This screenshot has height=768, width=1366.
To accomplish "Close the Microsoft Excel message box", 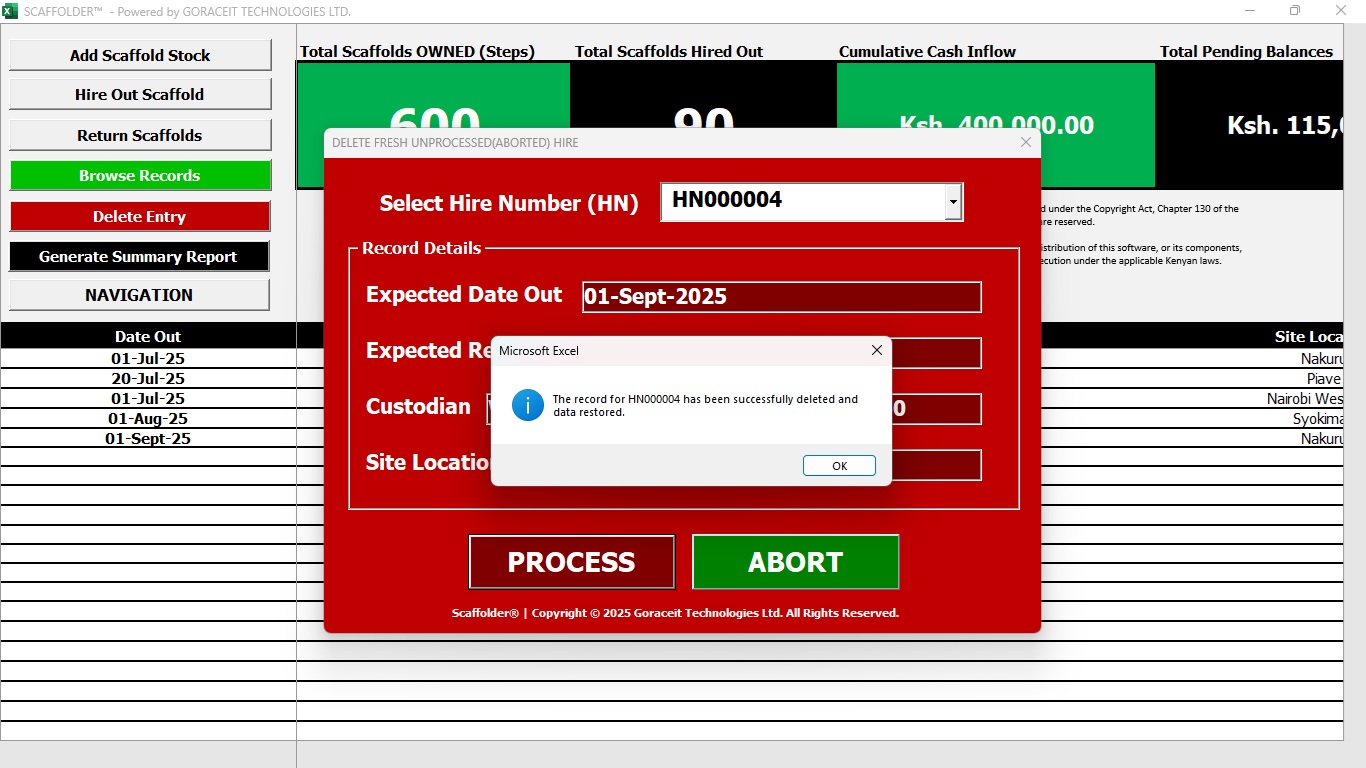I will [876, 350].
